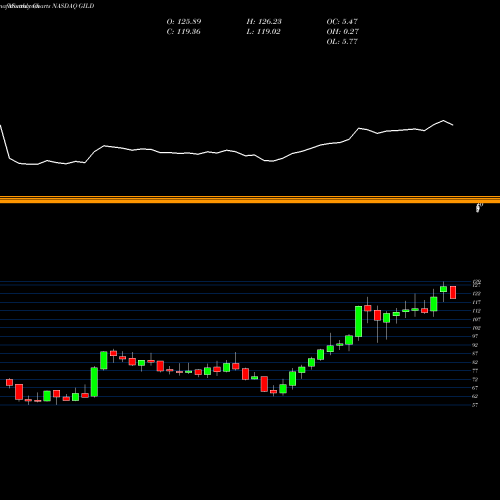Select the close value C: 119.36
This screenshot has width=500, height=500.
183,32
